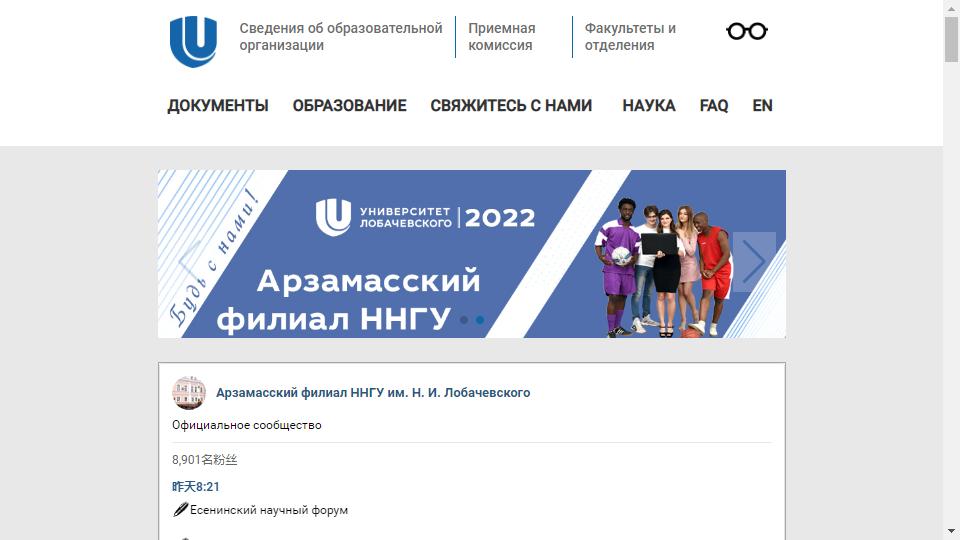
Task: Click the Официальное сообщество label
Action: 247,425
